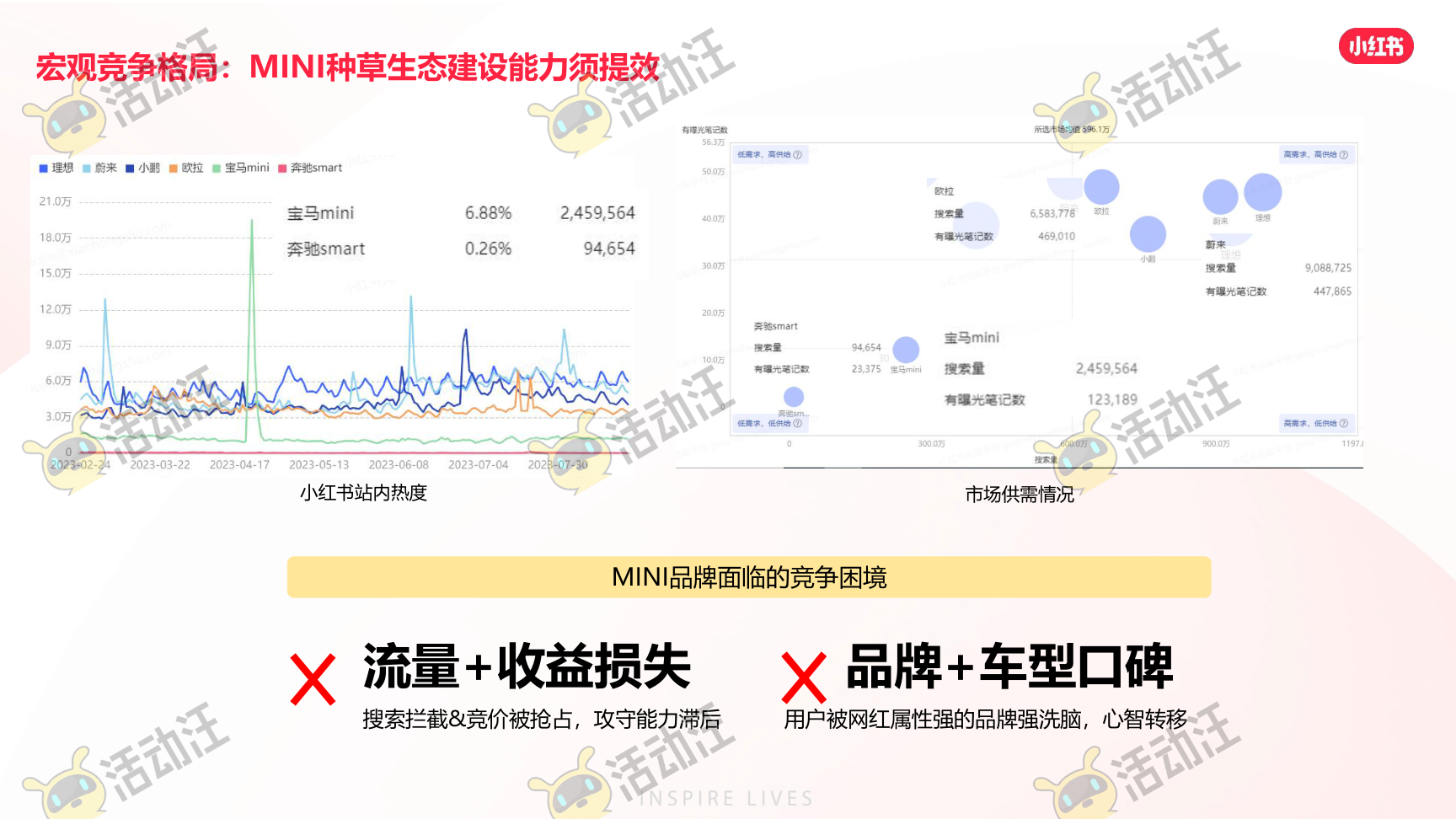Open help icon beside 高需求，低供给
The height and width of the screenshot is (819, 1456).
1343,424
